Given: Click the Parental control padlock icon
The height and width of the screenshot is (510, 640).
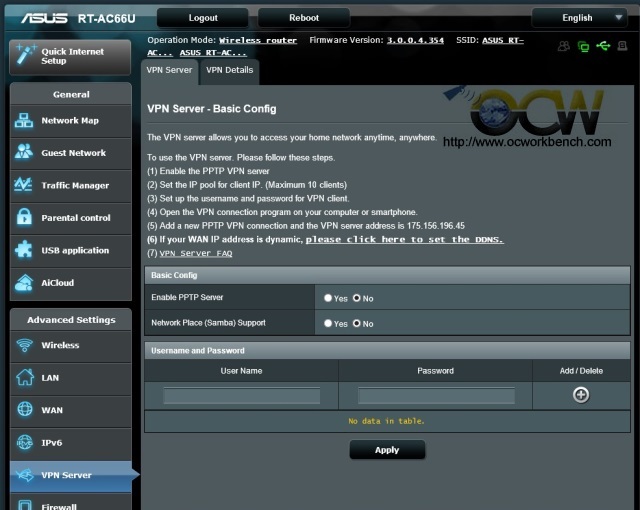Looking at the screenshot, I should 24,217.
